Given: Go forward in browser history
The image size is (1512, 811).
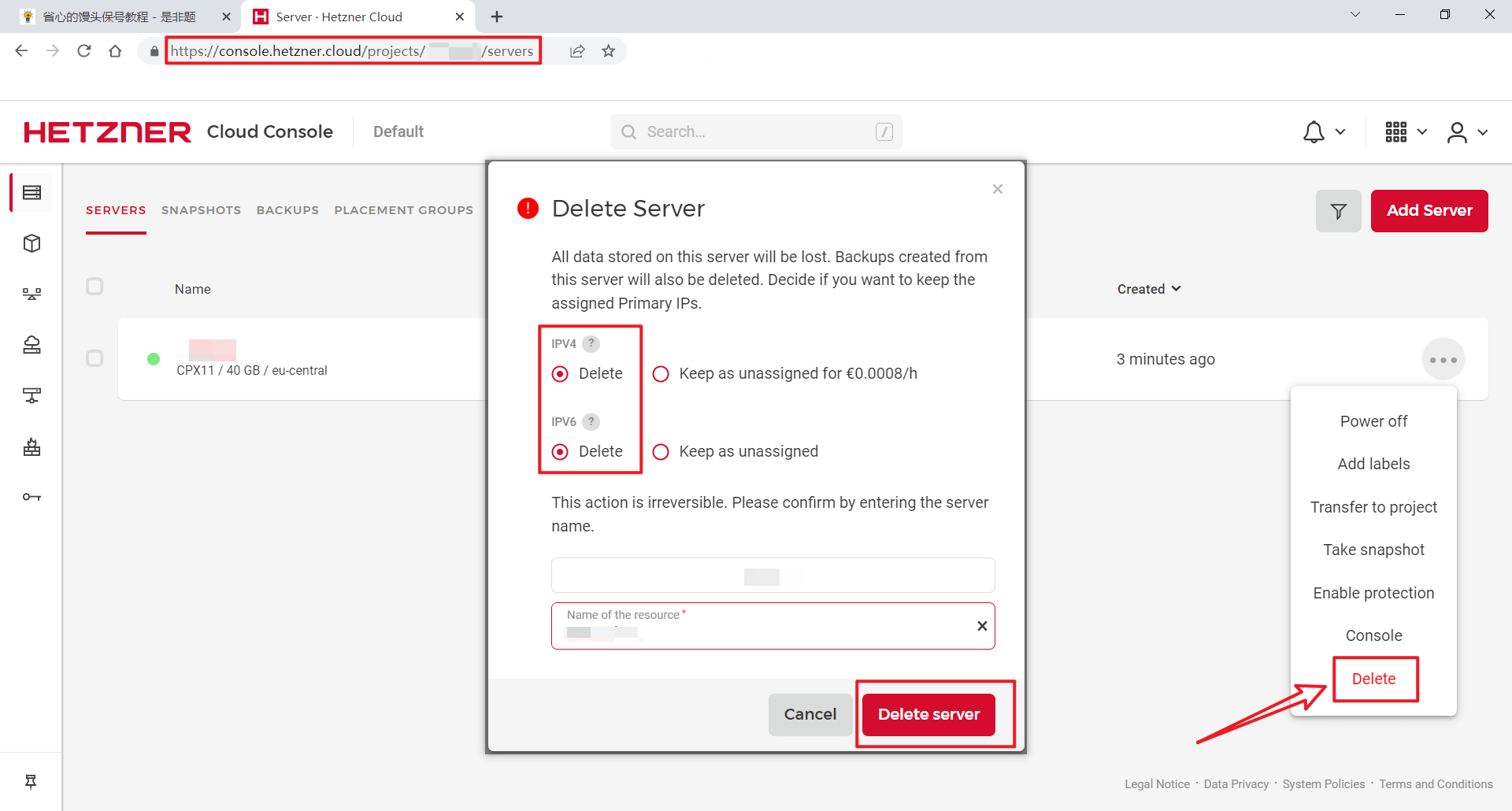Looking at the screenshot, I should coord(53,51).
